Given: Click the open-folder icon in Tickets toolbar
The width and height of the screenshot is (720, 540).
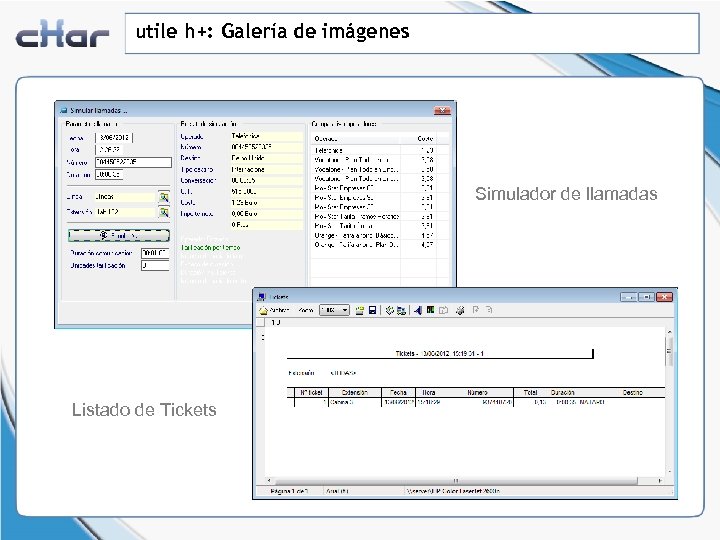Looking at the screenshot, I should [x=360, y=310].
